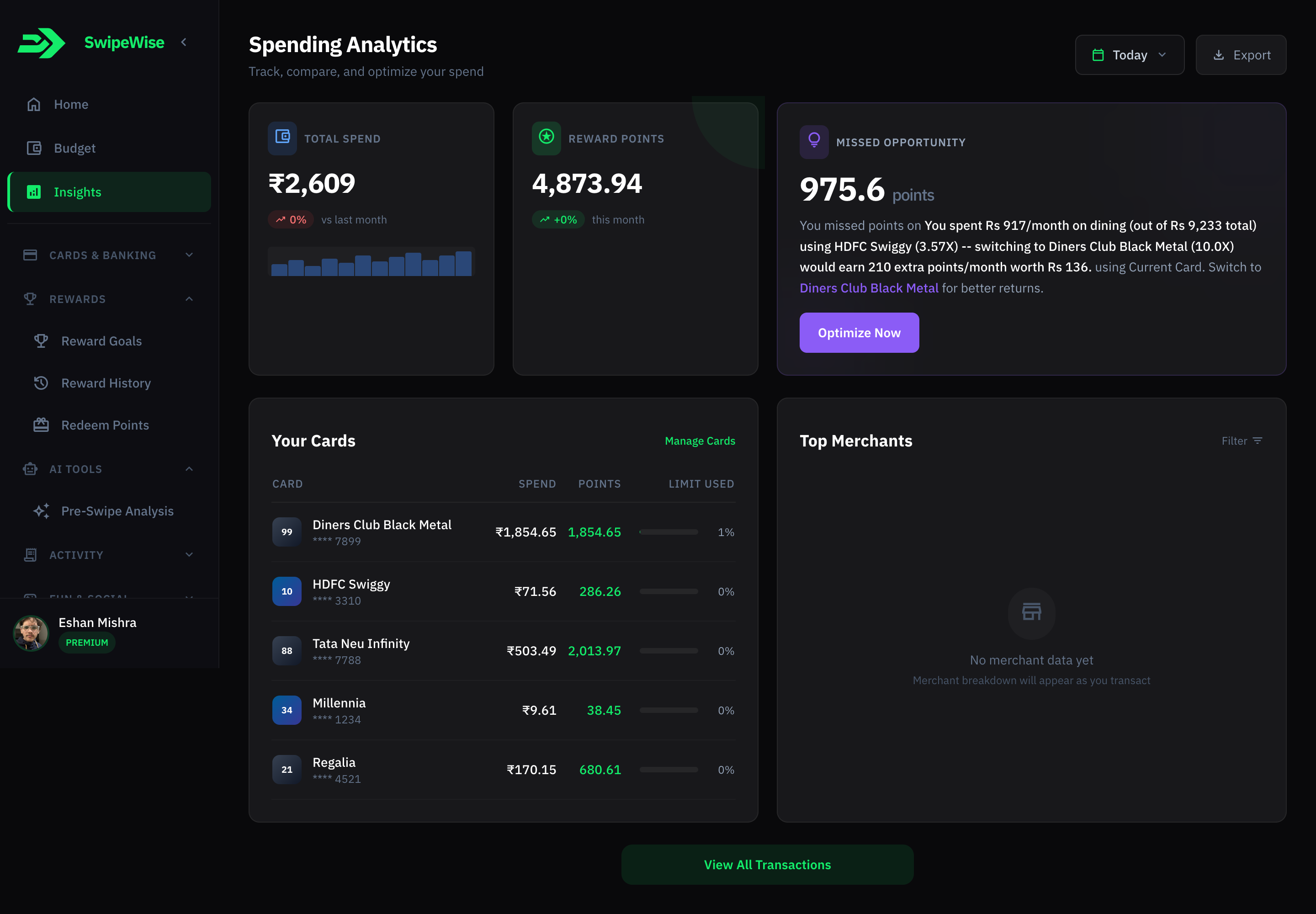Click the ₹2,609 total spend value
This screenshot has width=1316, height=914.
[x=312, y=183]
